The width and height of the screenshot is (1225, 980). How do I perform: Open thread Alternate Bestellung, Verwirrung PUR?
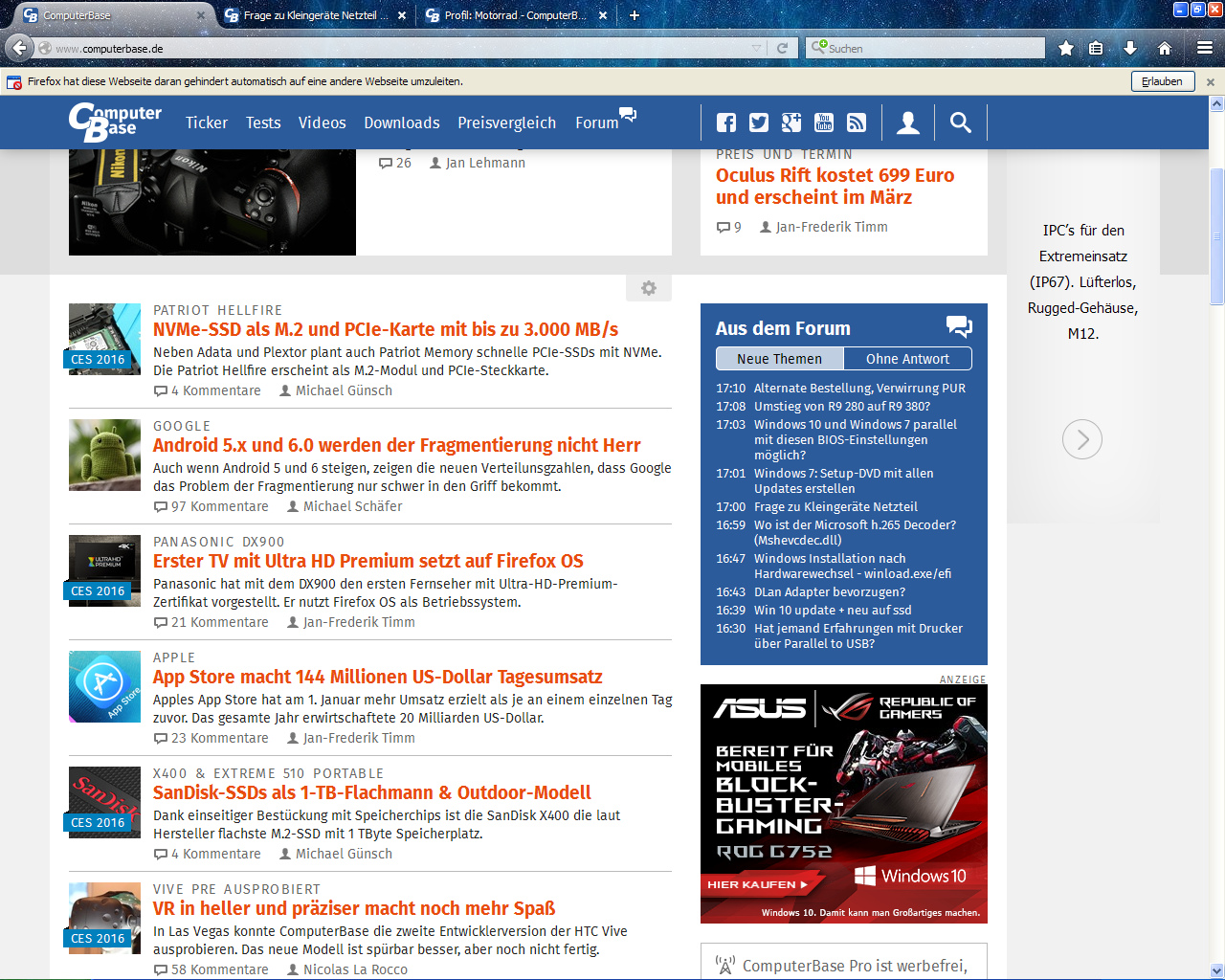[x=859, y=388]
